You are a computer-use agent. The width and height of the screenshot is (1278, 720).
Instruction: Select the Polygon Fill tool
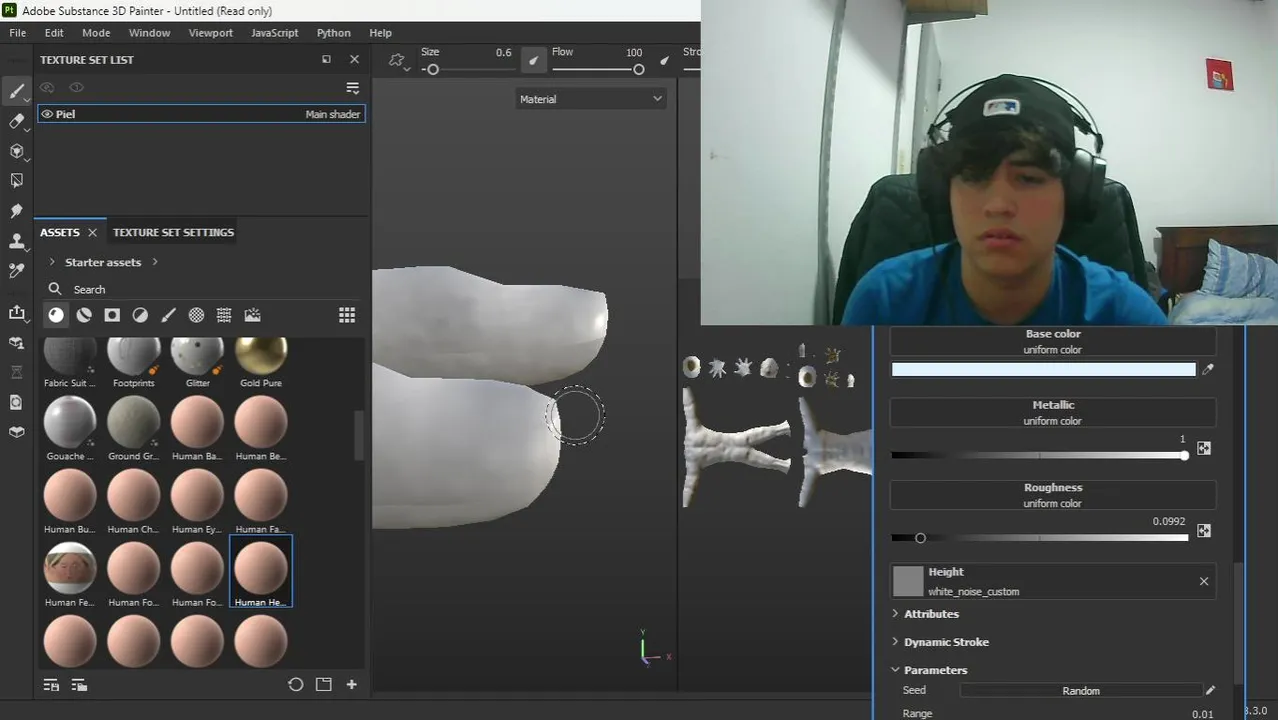point(17,181)
